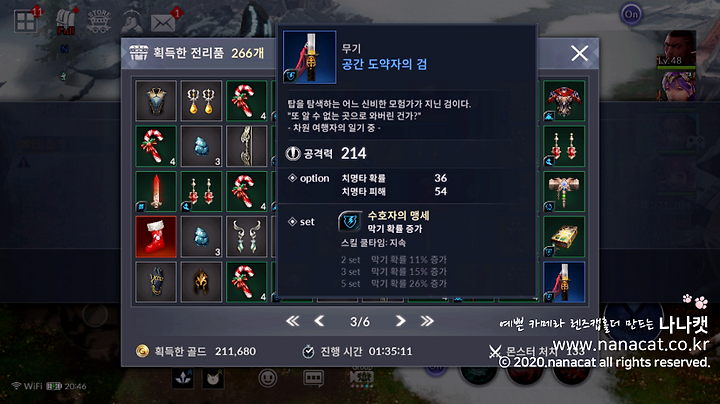
Task: Open the chat bubble icon in the bottom bar
Action: coord(313,378)
